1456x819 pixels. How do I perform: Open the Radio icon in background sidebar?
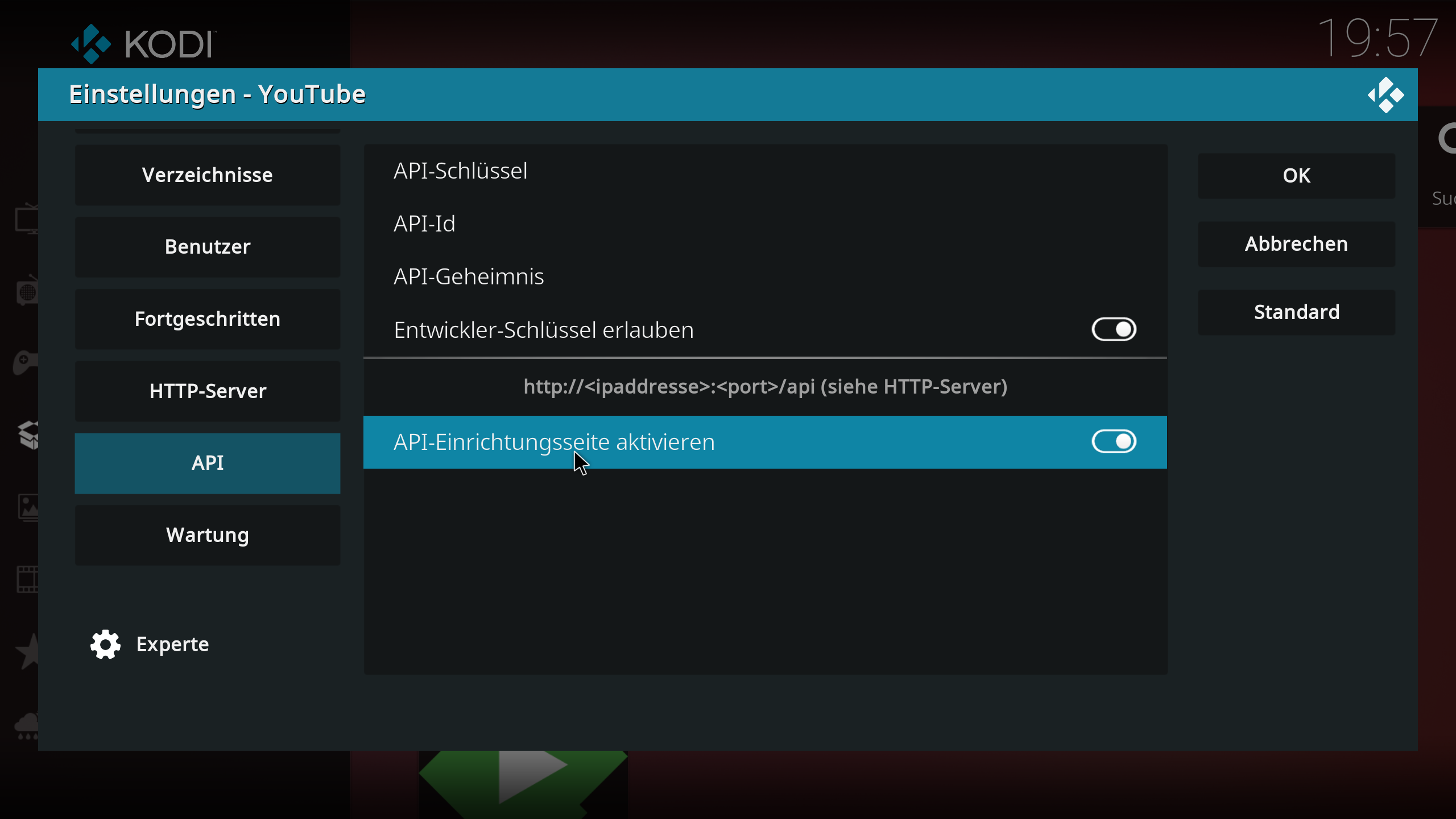27,291
